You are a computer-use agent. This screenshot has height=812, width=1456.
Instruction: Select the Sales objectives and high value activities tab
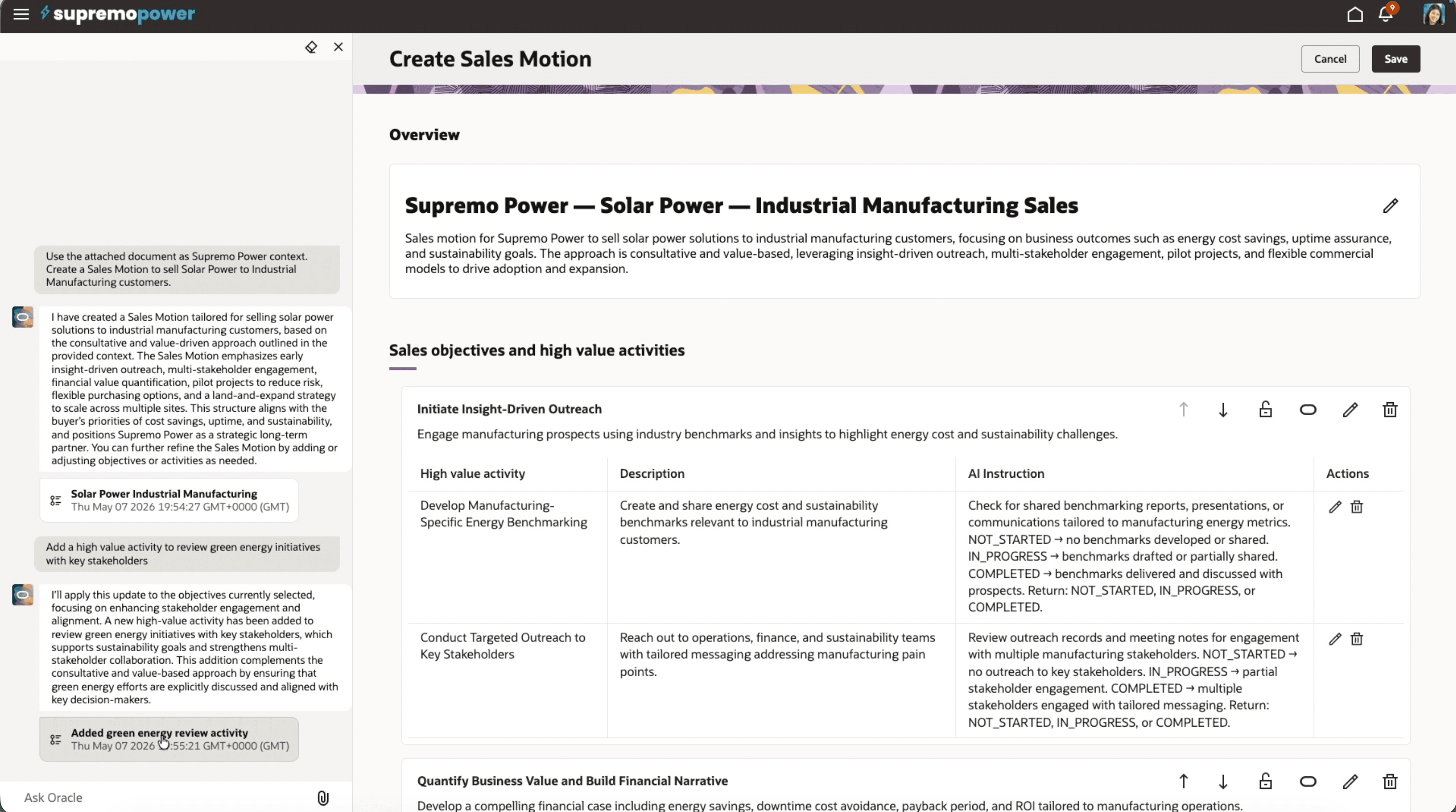click(536, 350)
